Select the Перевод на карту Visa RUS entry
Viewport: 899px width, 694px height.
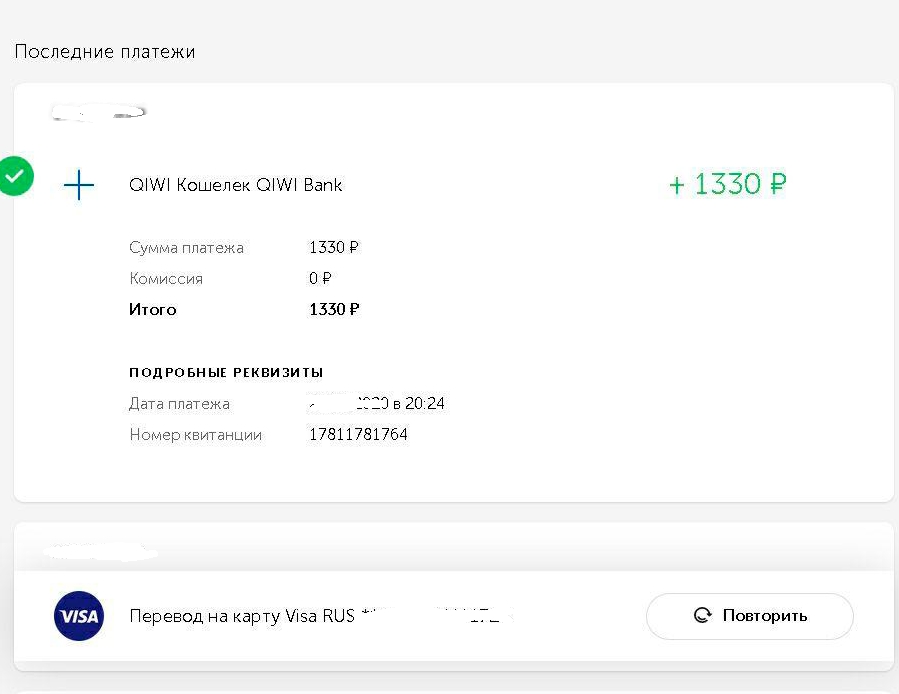click(242, 616)
